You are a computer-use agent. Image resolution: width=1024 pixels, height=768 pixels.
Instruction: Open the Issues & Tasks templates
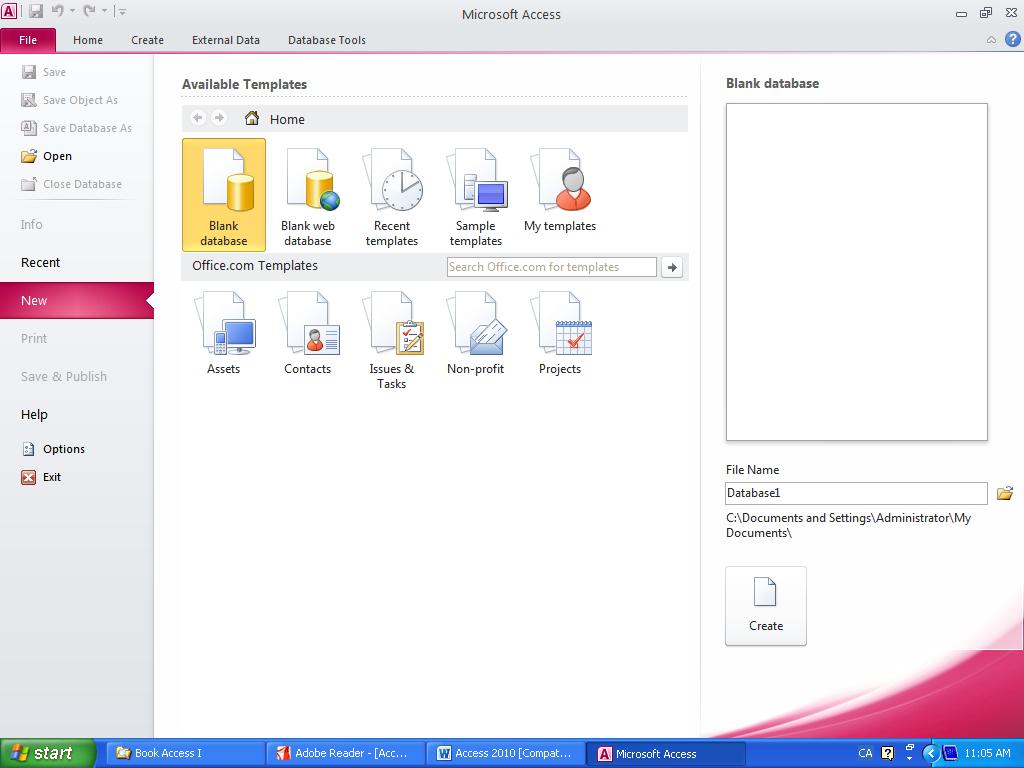[x=392, y=339]
